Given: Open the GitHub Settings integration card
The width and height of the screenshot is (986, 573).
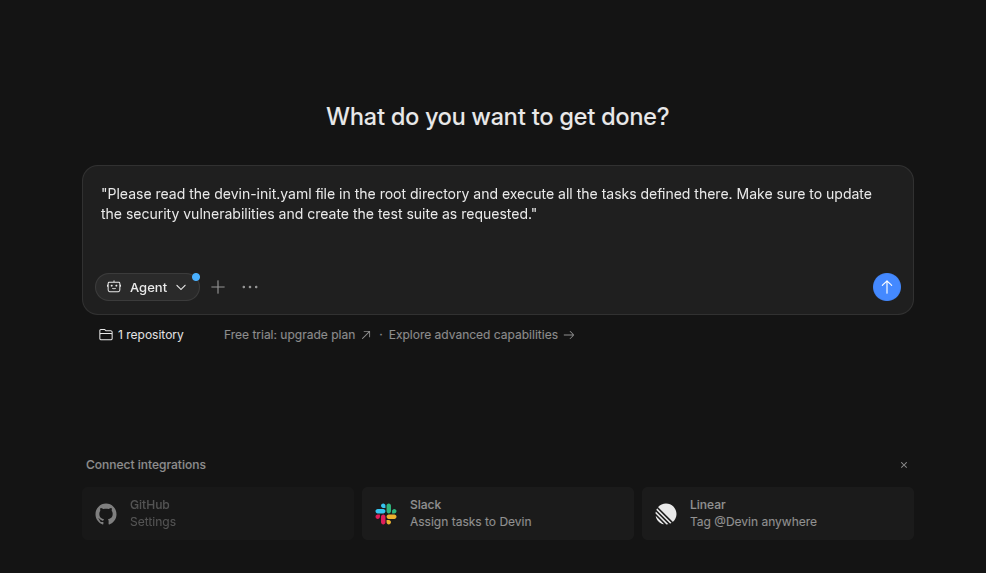Looking at the screenshot, I should click(x=218, y=513).
